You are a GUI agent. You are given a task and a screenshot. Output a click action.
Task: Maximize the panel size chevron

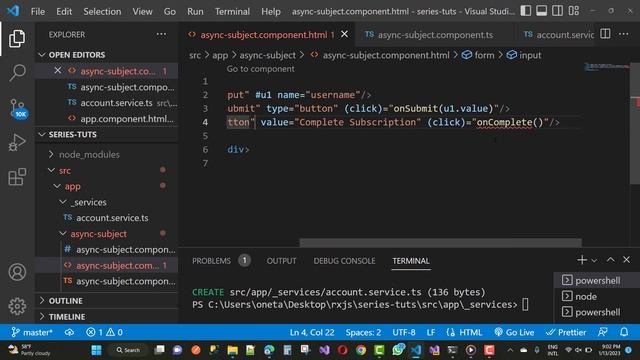pos(610,260)
